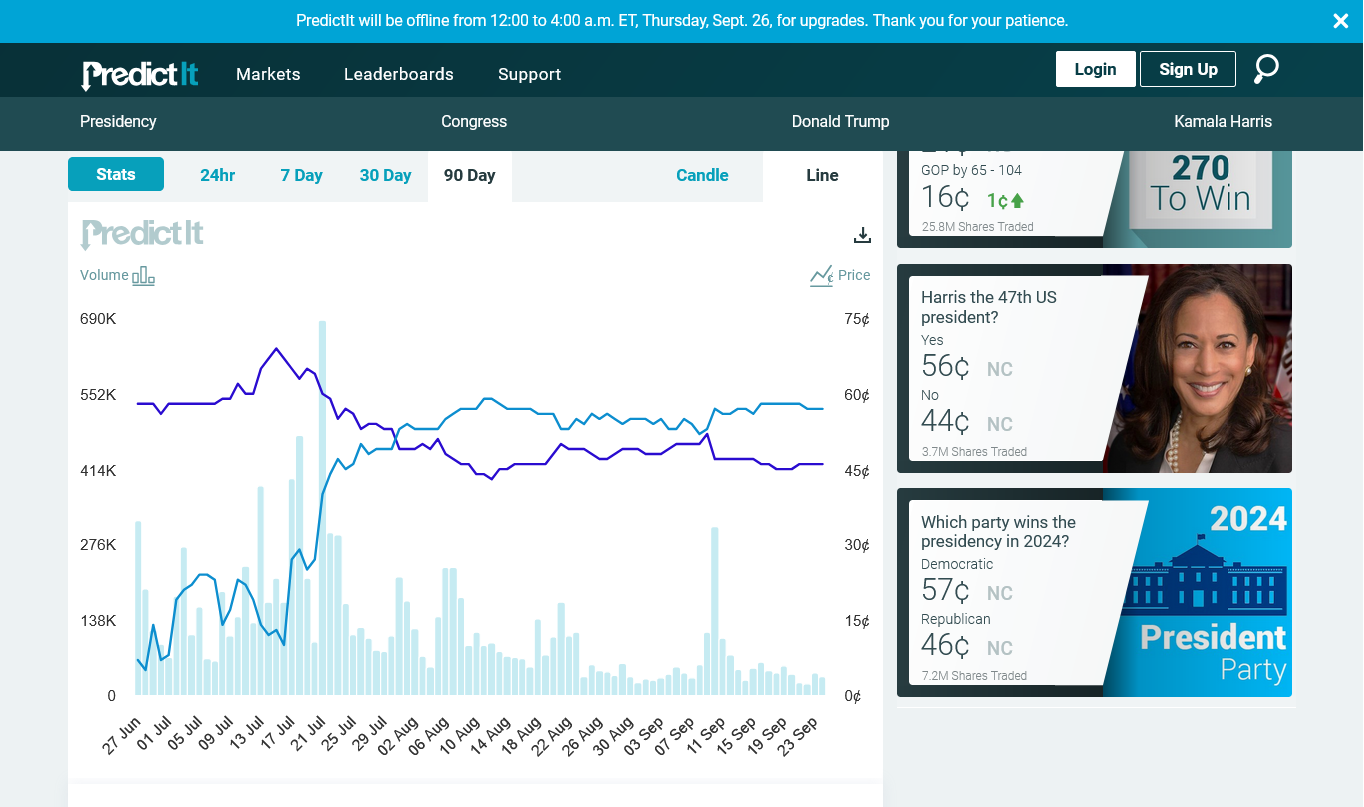Image resolution: width=1364 pixels, height=807 pixels.
Task: Click the 16¢ GOP price value
Action: pos(946,198)
